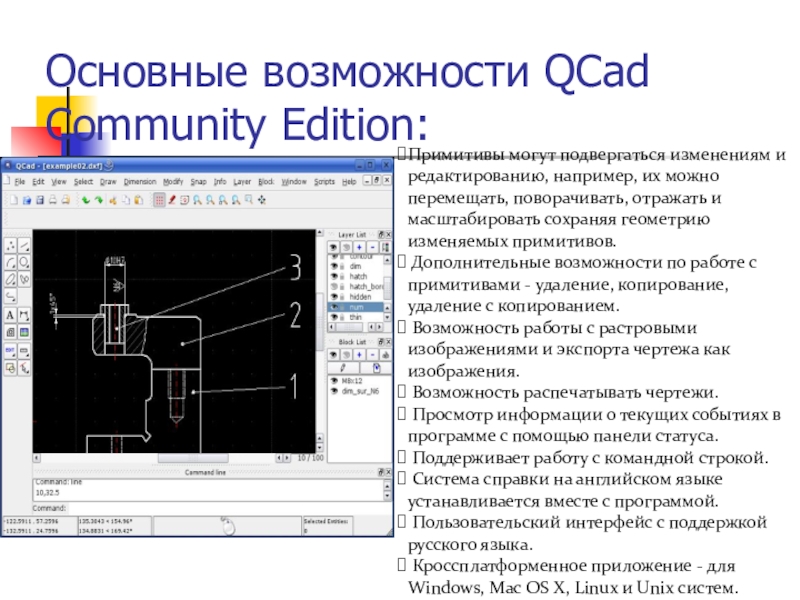
Task: Click the Command input field
Action: (200, 509)
